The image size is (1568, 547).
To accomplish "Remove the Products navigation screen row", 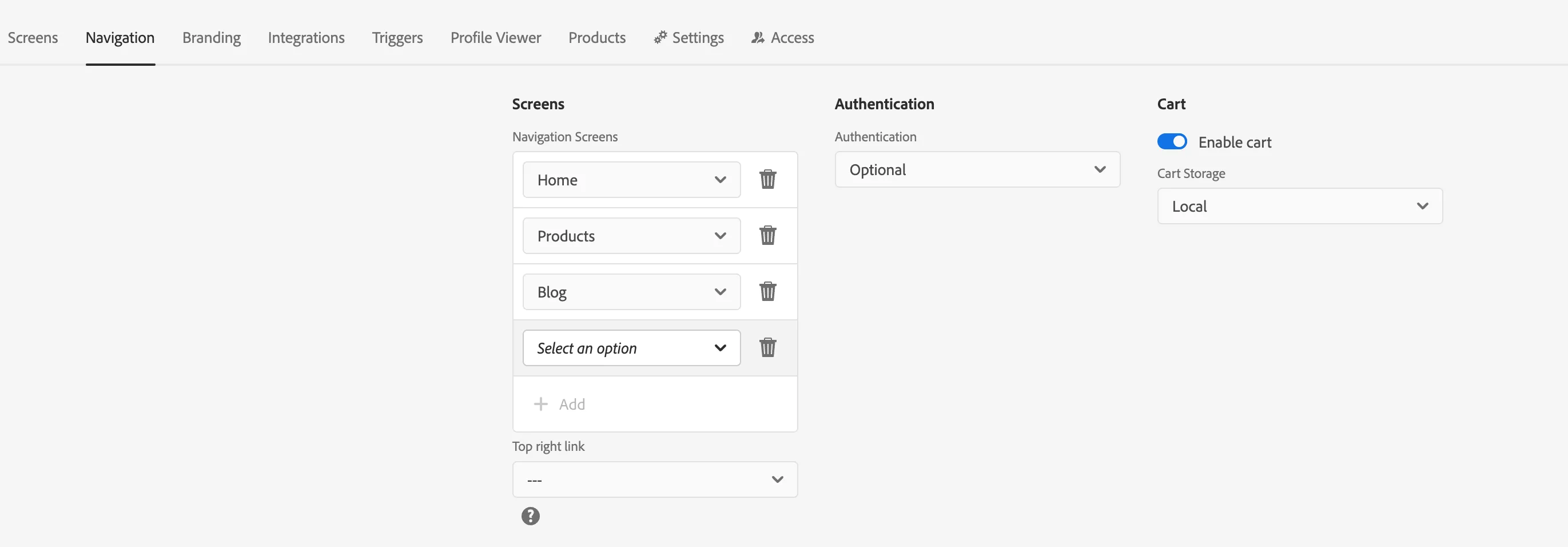I will [767, 236].
